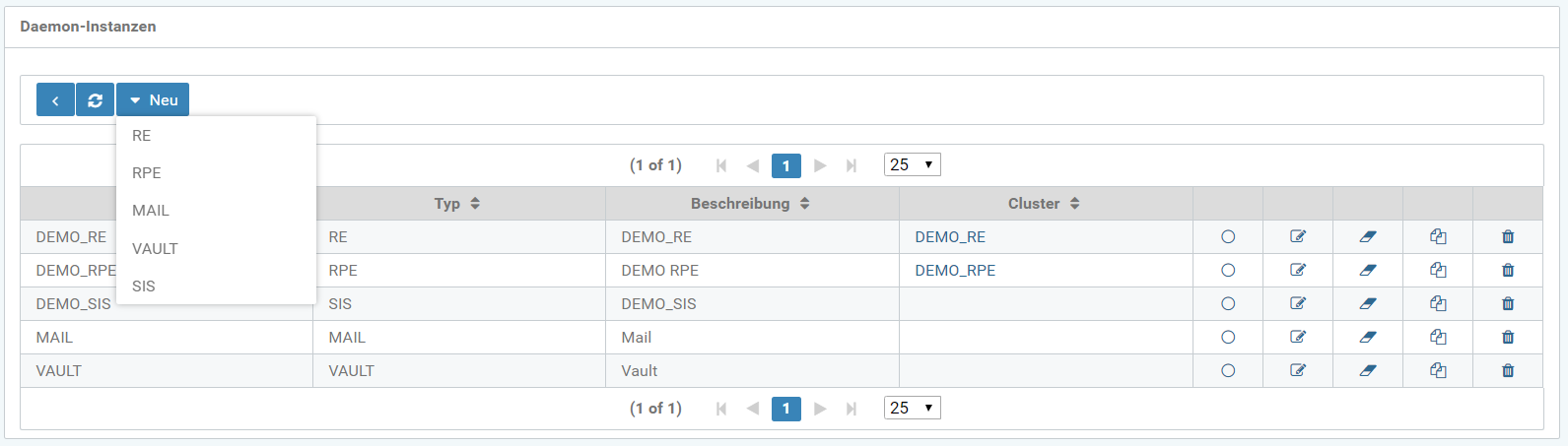This screenshot has height=446, width=1568.
Task: Copy the DEMO_SIS instance
Action: coord(1438,303)
